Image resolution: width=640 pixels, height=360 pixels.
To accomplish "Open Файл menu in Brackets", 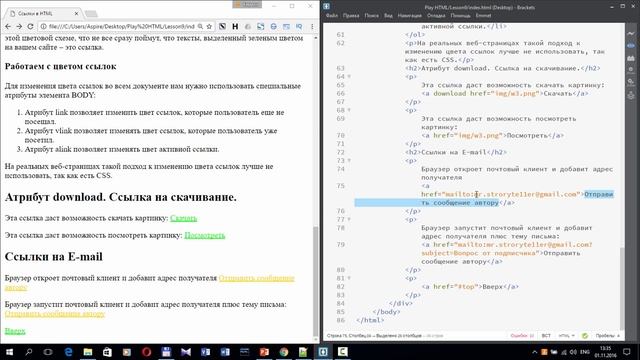I will pyautogui.click(x=332, y=16).
